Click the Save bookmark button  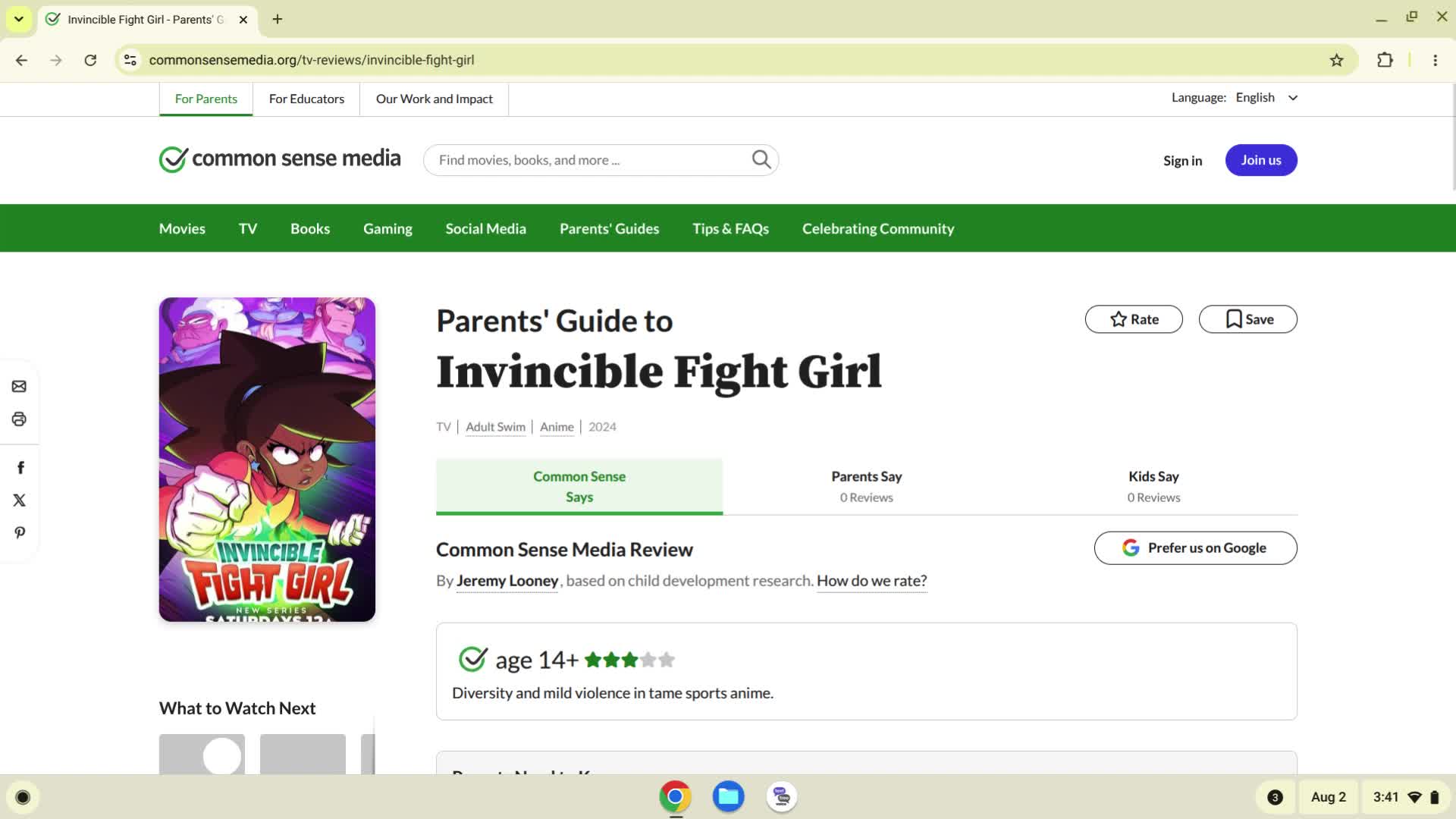[1247, 319]
